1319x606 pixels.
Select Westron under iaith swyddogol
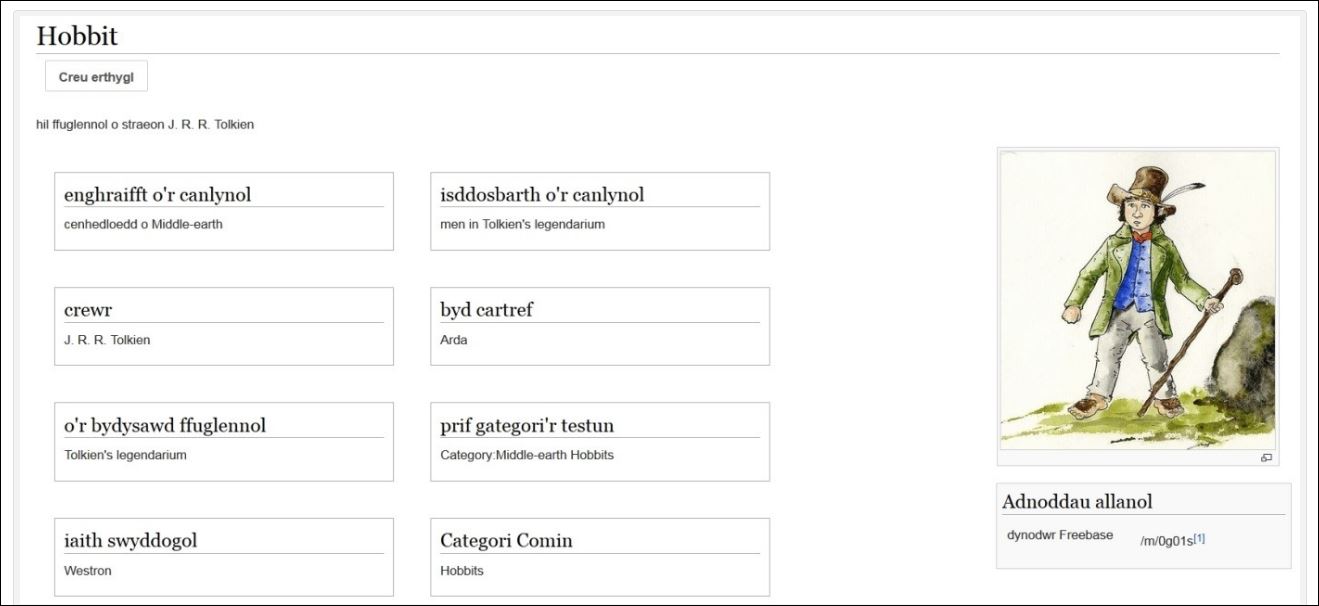click(x=88, y=571)
